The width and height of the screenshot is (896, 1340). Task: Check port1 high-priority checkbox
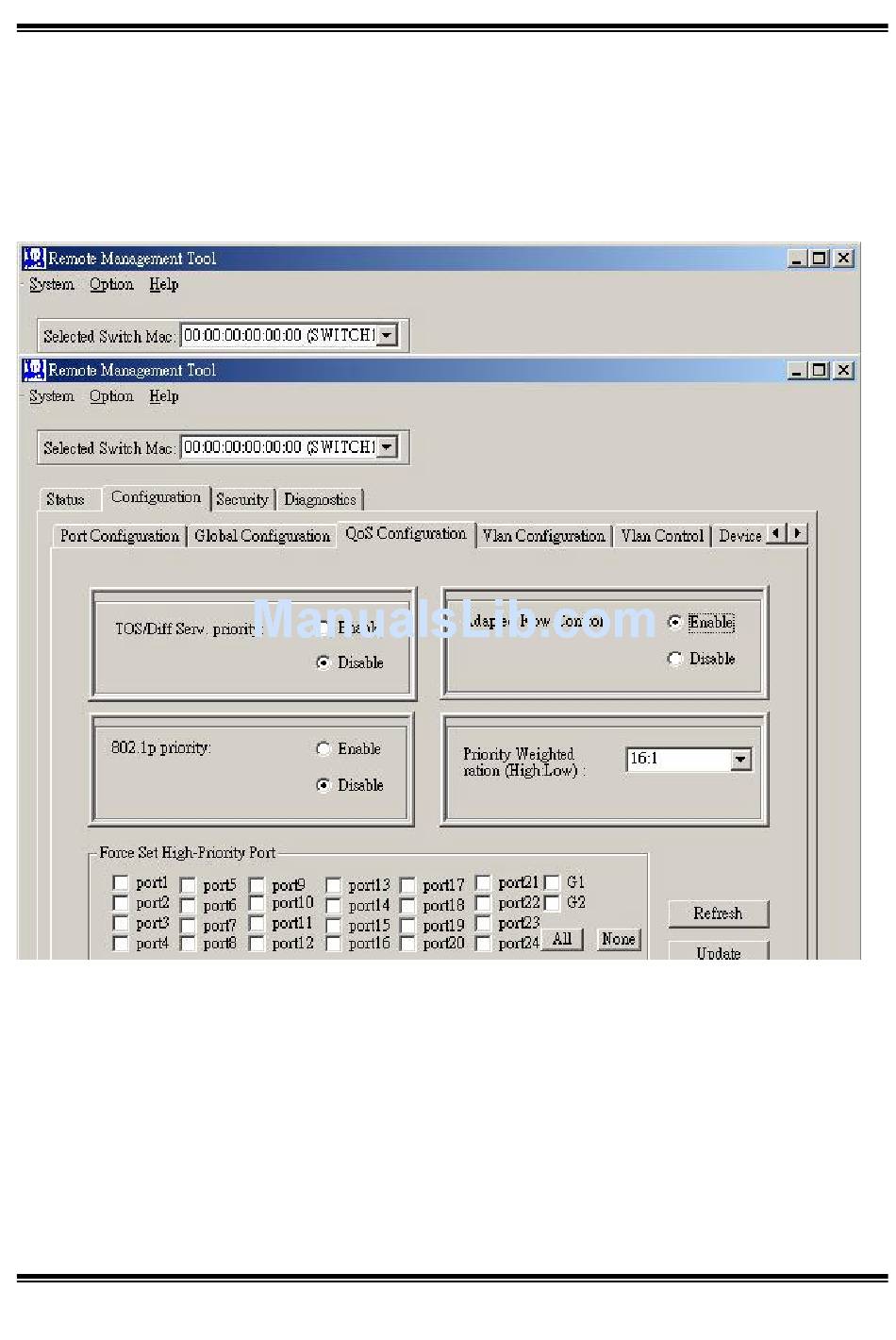(x=120, y=882)
